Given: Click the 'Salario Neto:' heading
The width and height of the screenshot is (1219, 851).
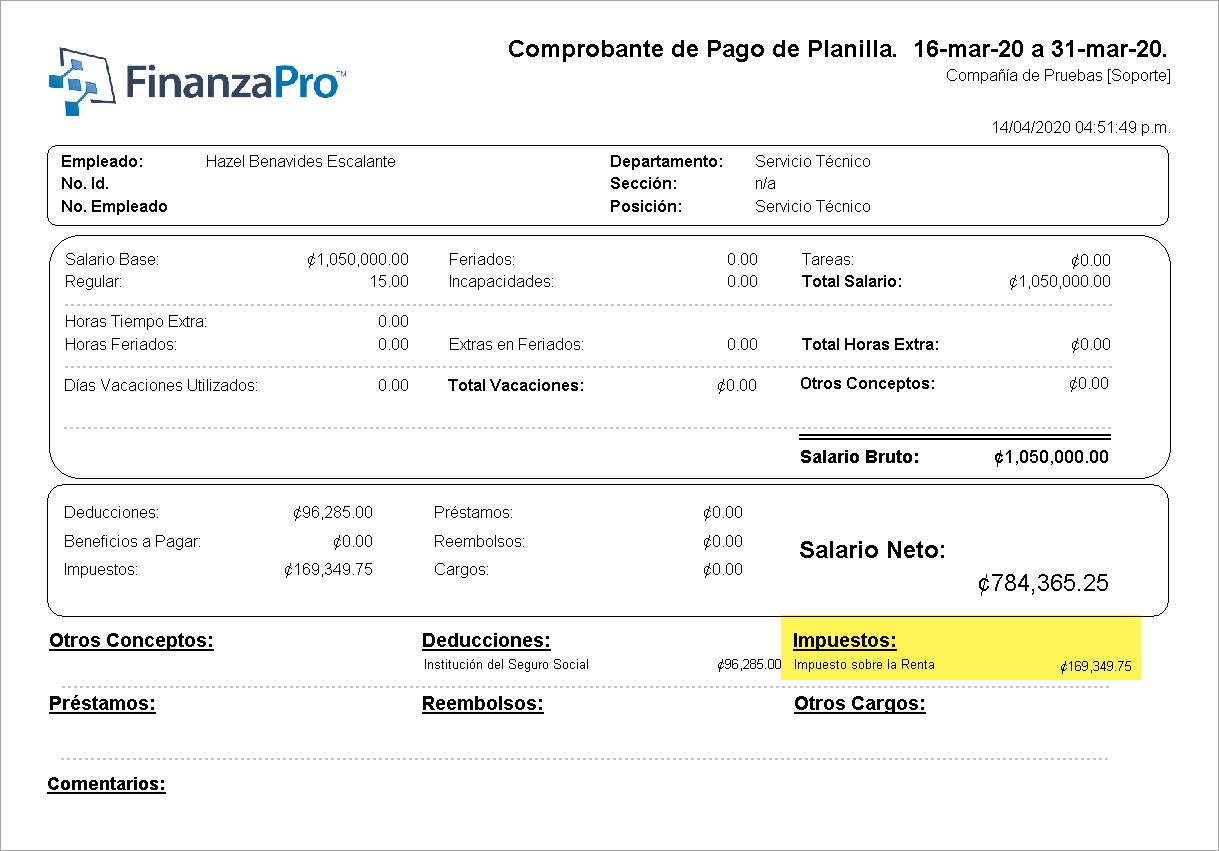Looking at the screenshot, I should [x=873, y=550].
